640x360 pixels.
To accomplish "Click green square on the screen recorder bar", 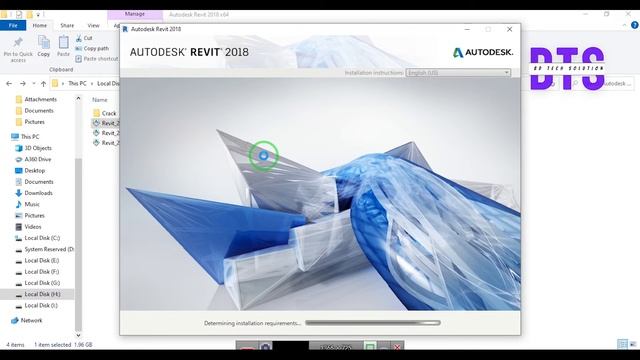I will tap(370, 347).
